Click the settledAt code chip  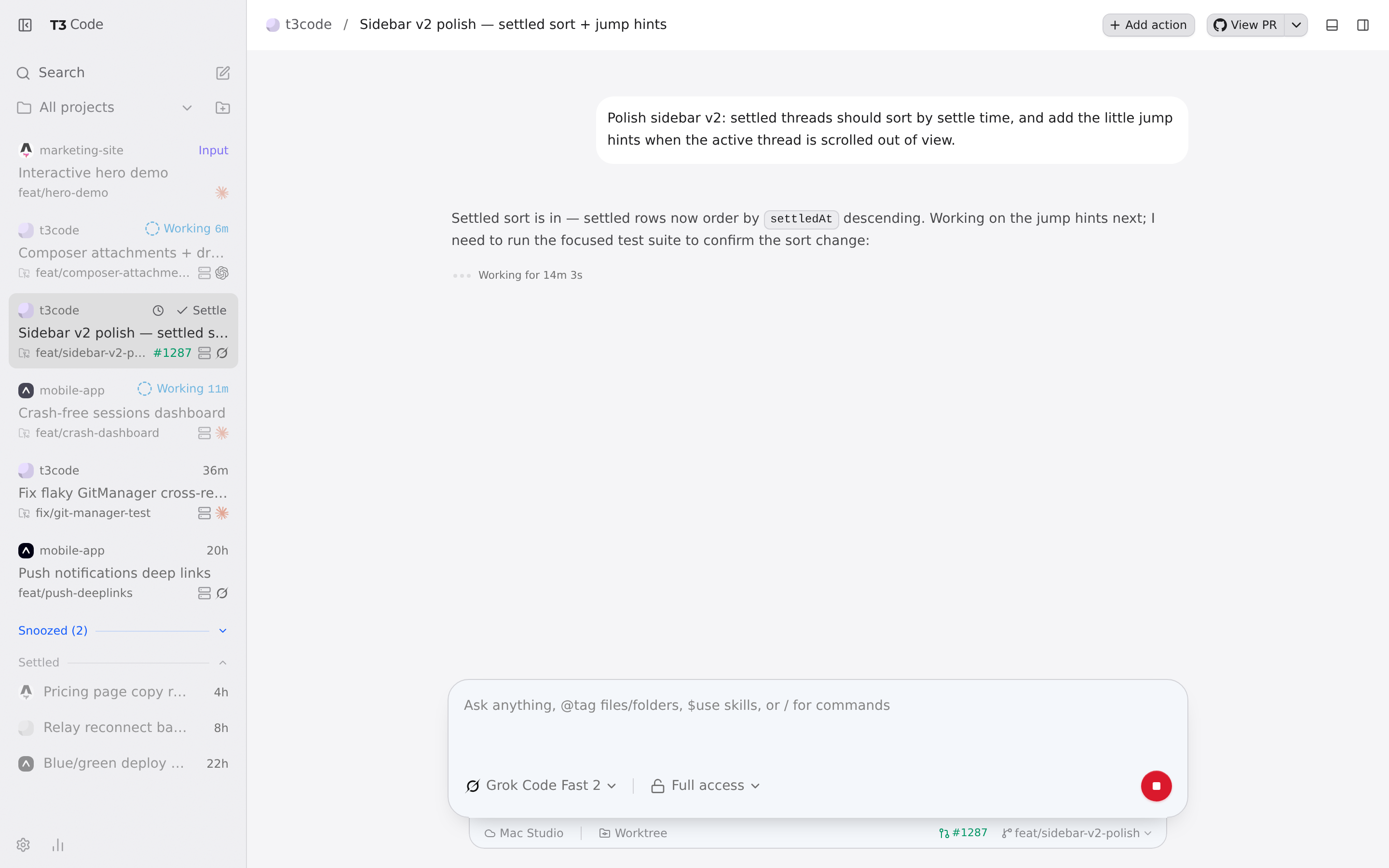point(801,219)
